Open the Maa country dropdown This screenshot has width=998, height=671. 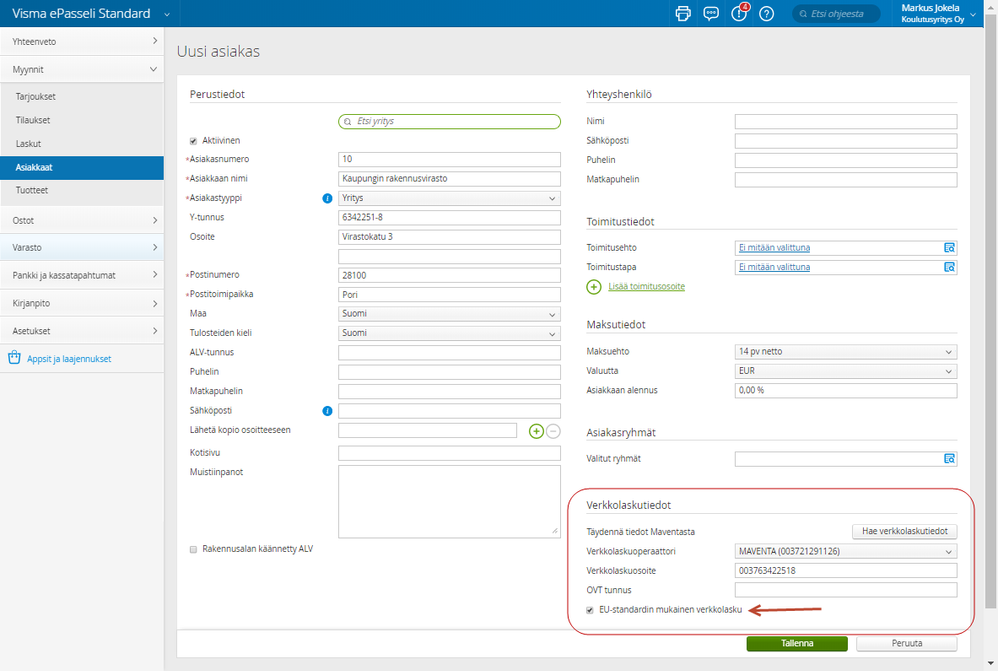[x=449, y=314]
